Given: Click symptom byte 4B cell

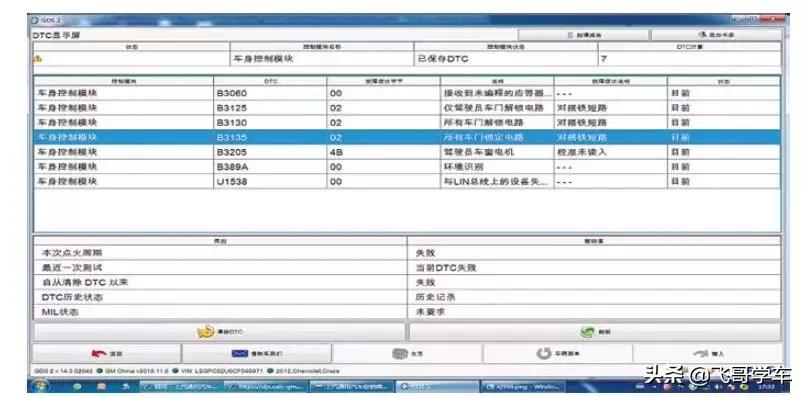Looking at the screenshot, I should (x=384, y=152).
